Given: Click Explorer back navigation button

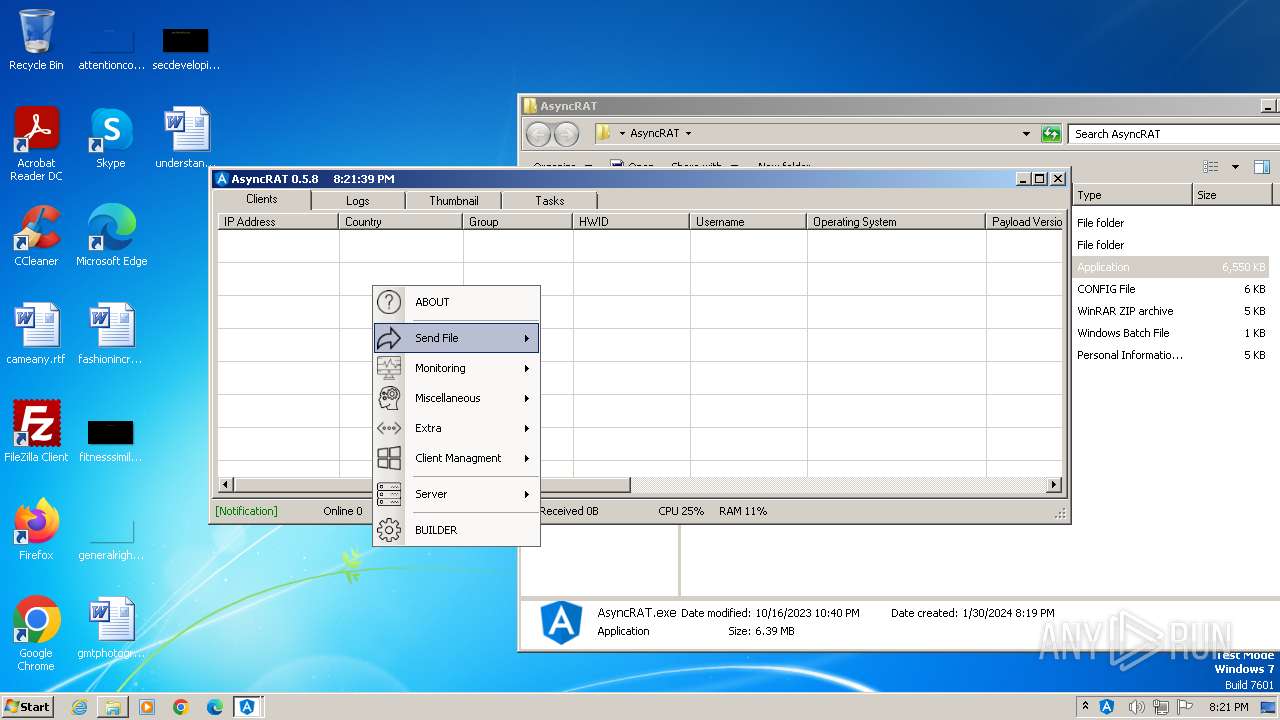Looking at the screenshot, I should click(x=538, y=134).
